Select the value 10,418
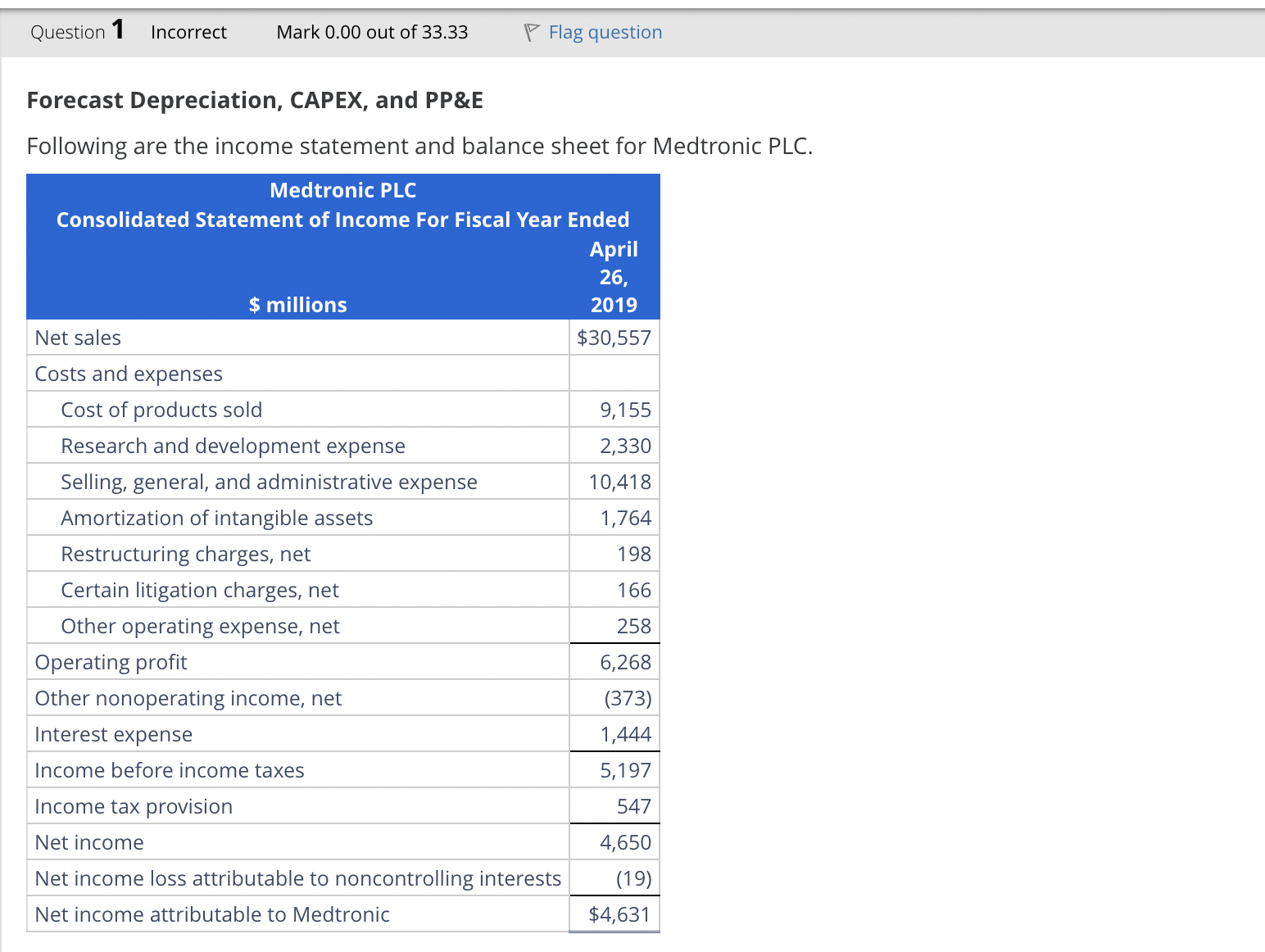The width and height of the screenshot is (1265, 952). tap(620, 482)
